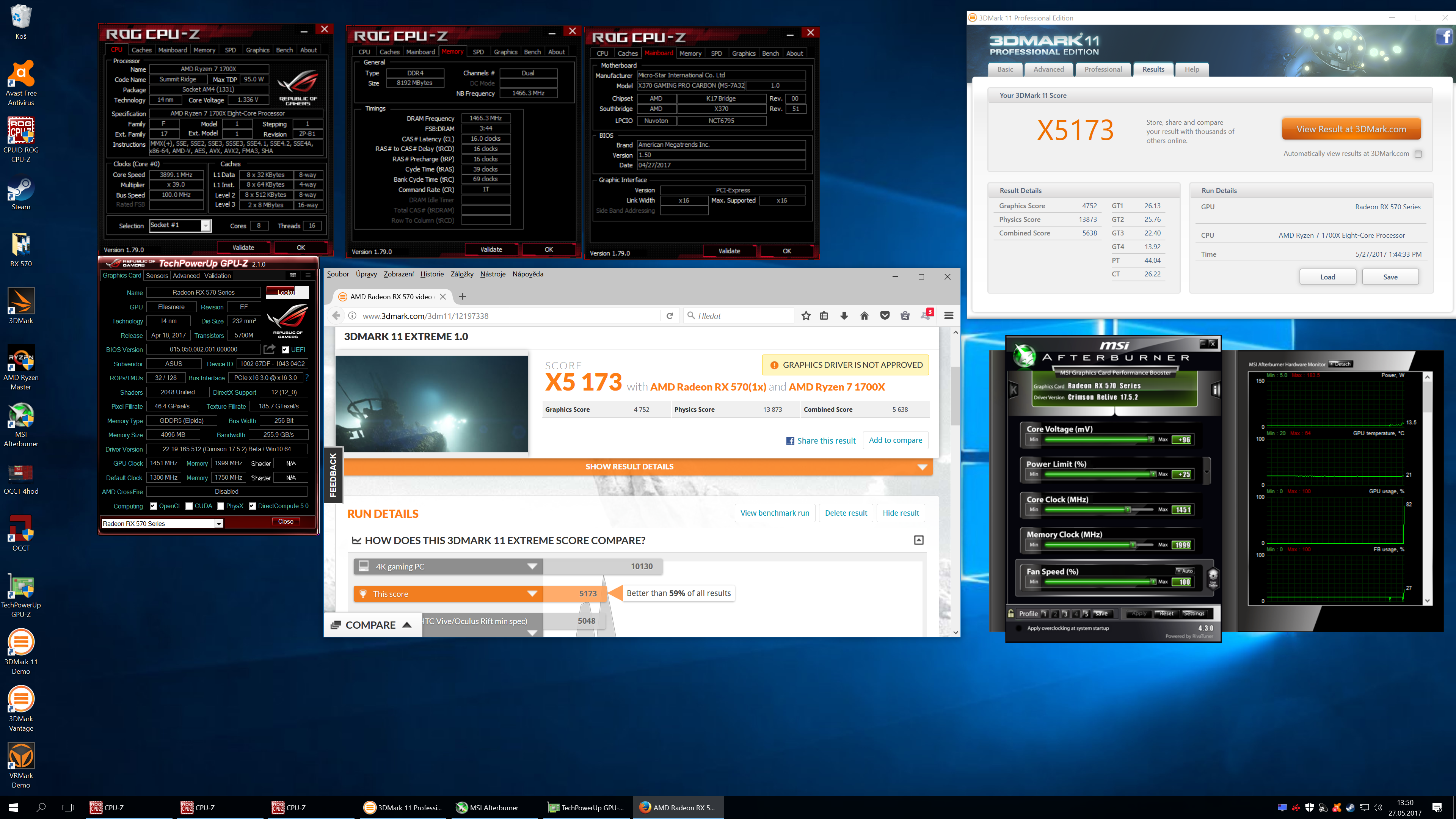Open the Firefox hamburger menu
This screenshot has height=819, width=1456.
949,316
